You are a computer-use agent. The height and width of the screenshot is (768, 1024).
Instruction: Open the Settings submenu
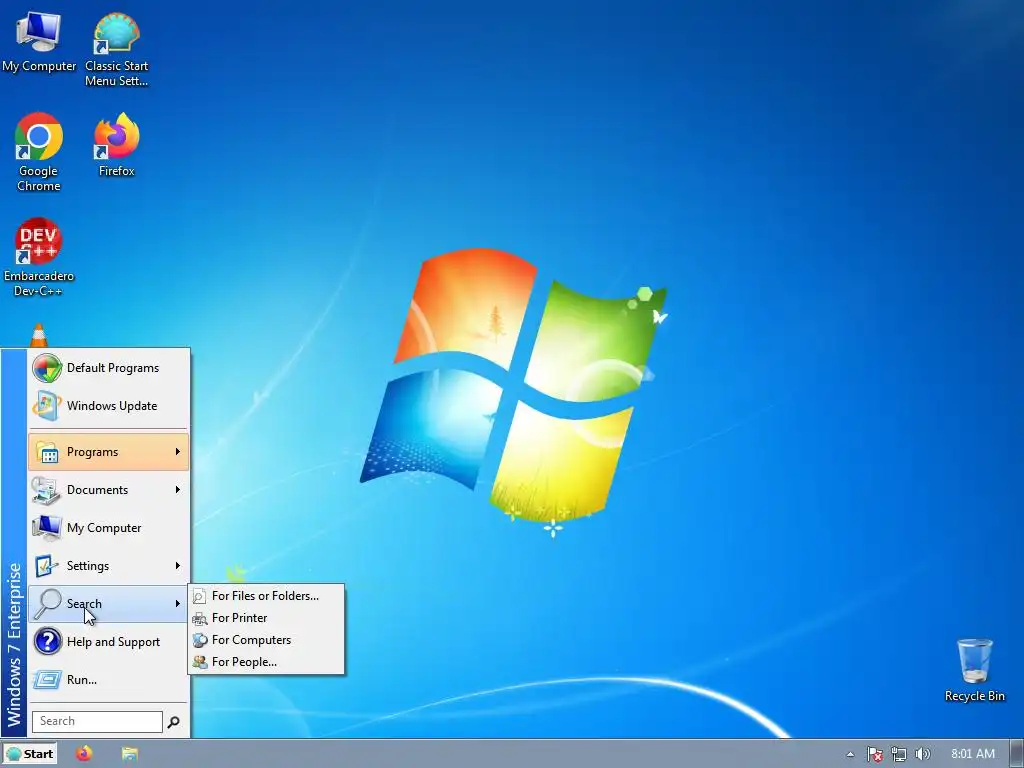click(108, 566)
